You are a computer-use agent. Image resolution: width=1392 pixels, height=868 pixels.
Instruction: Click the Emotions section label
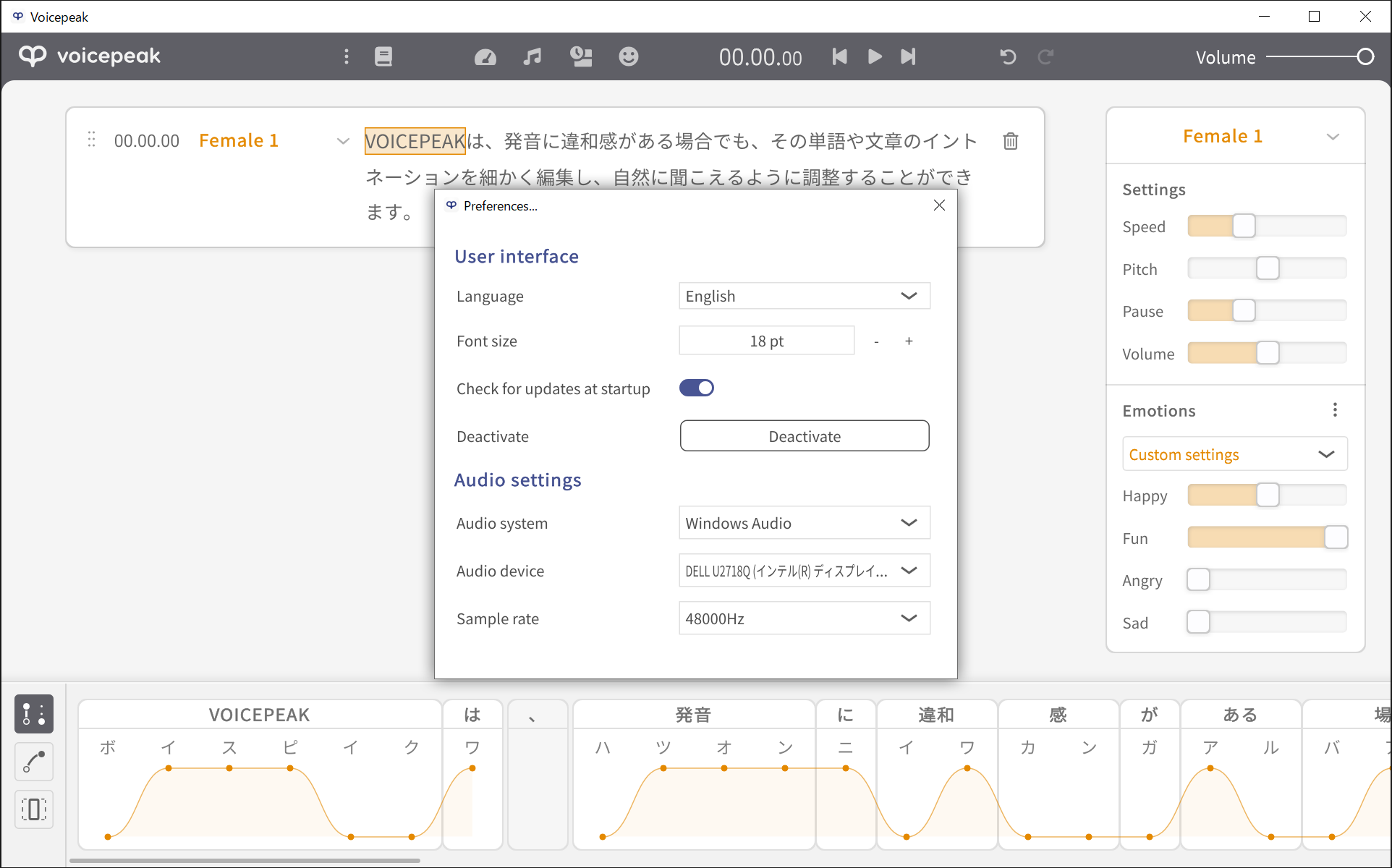(1159, 411)
